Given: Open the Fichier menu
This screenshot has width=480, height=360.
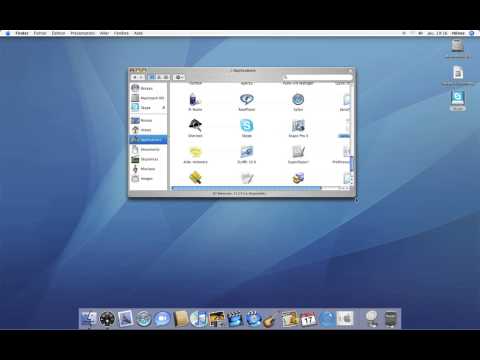Looking at the screenshot, I should pyautogui.click(x=40, y=33).
